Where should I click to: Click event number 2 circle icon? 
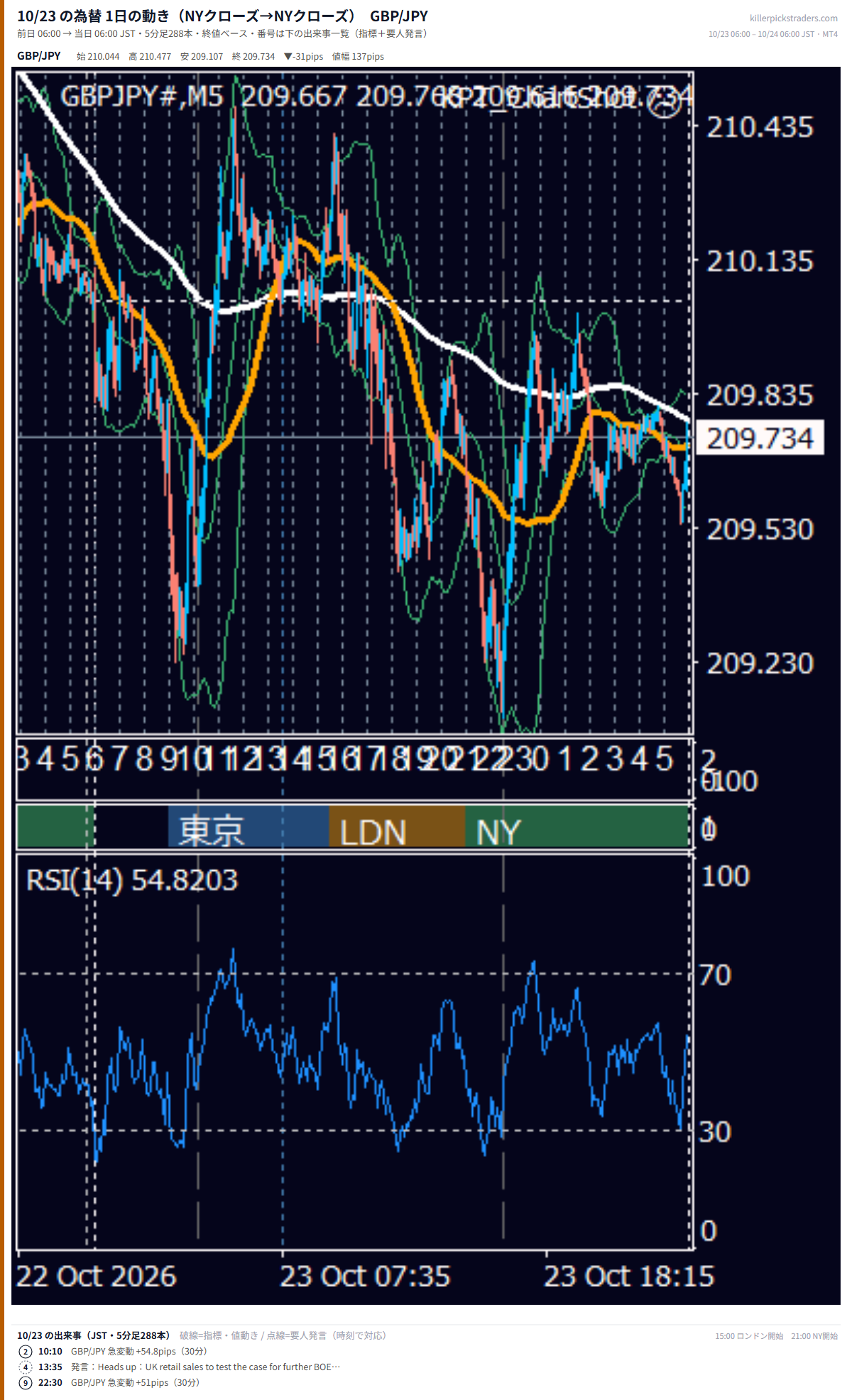tap(26, 1351)
